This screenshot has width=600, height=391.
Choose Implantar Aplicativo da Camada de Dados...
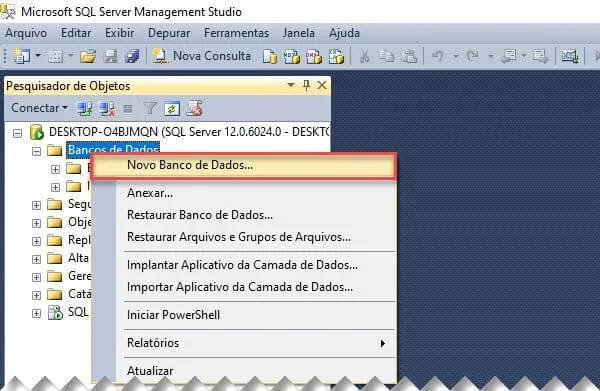tap(243, 265)
